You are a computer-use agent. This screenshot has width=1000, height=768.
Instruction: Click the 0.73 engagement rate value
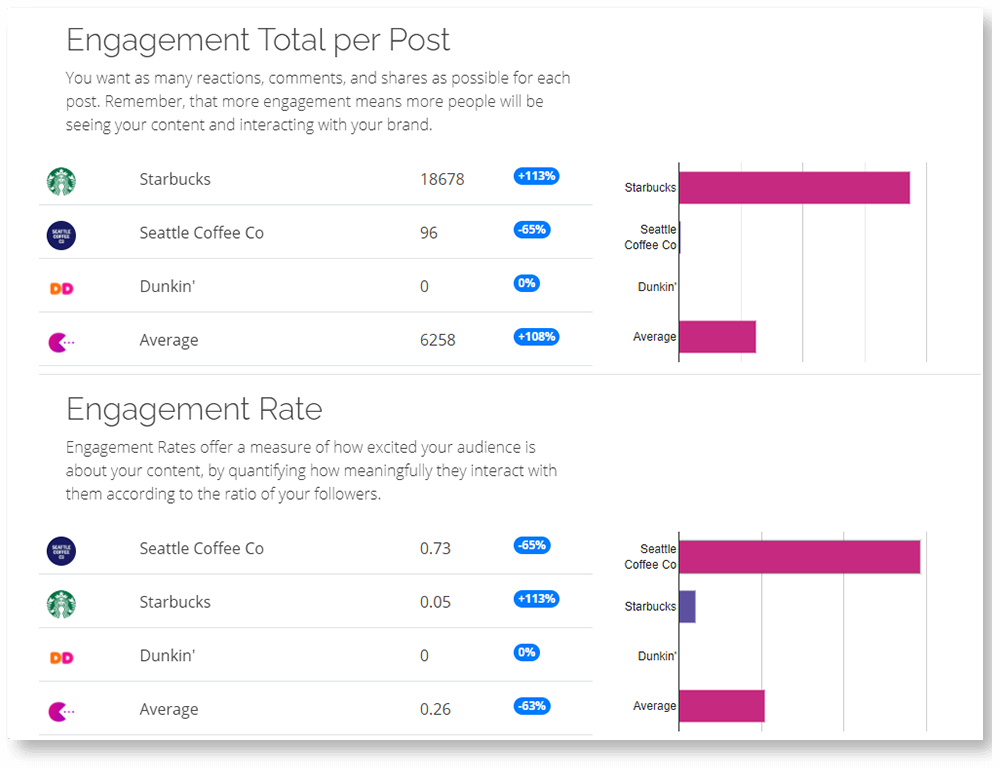pyautogui.click(x=435, y=549)
